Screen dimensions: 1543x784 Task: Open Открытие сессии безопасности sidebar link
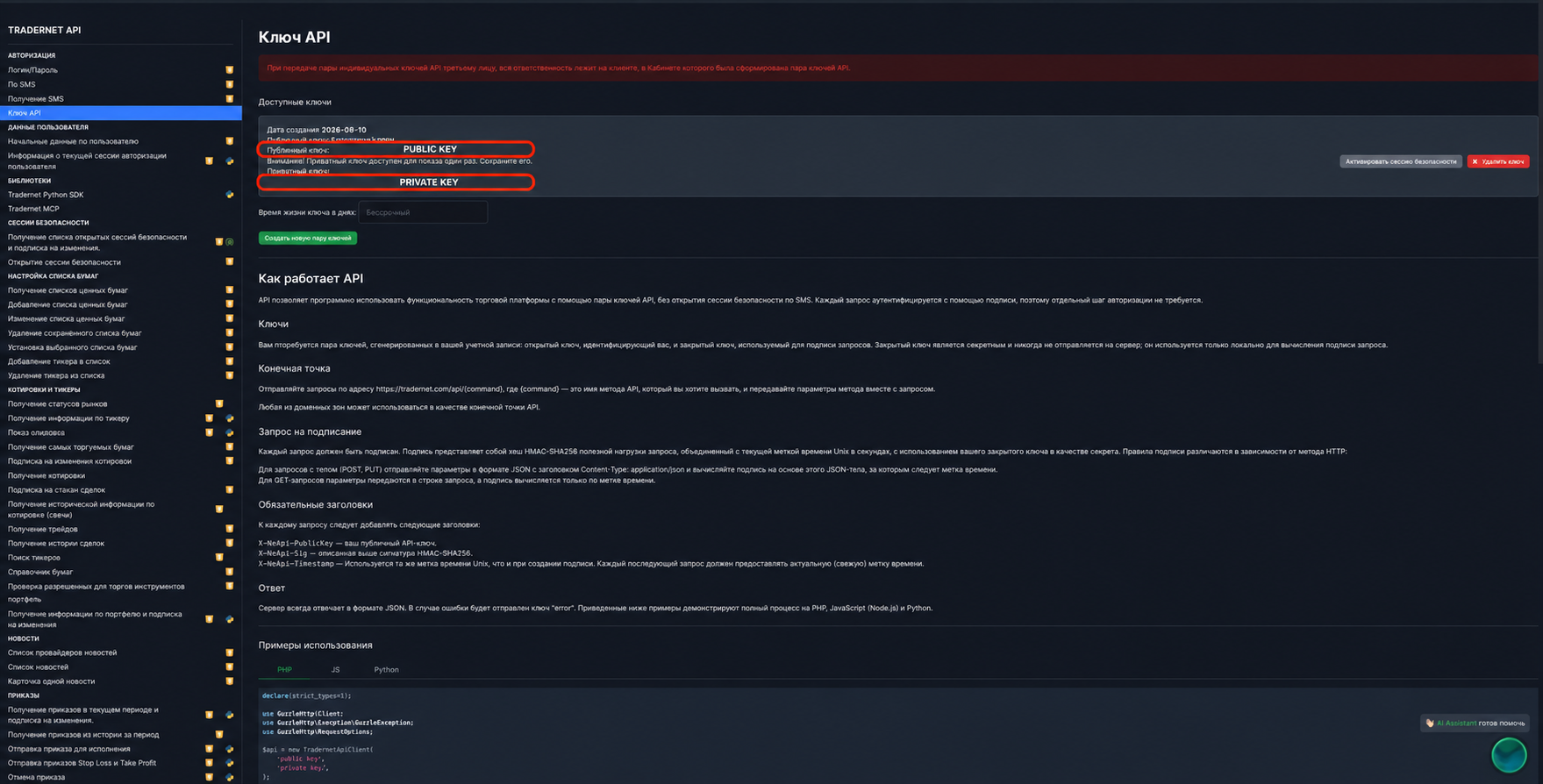(x=64, y=262)
